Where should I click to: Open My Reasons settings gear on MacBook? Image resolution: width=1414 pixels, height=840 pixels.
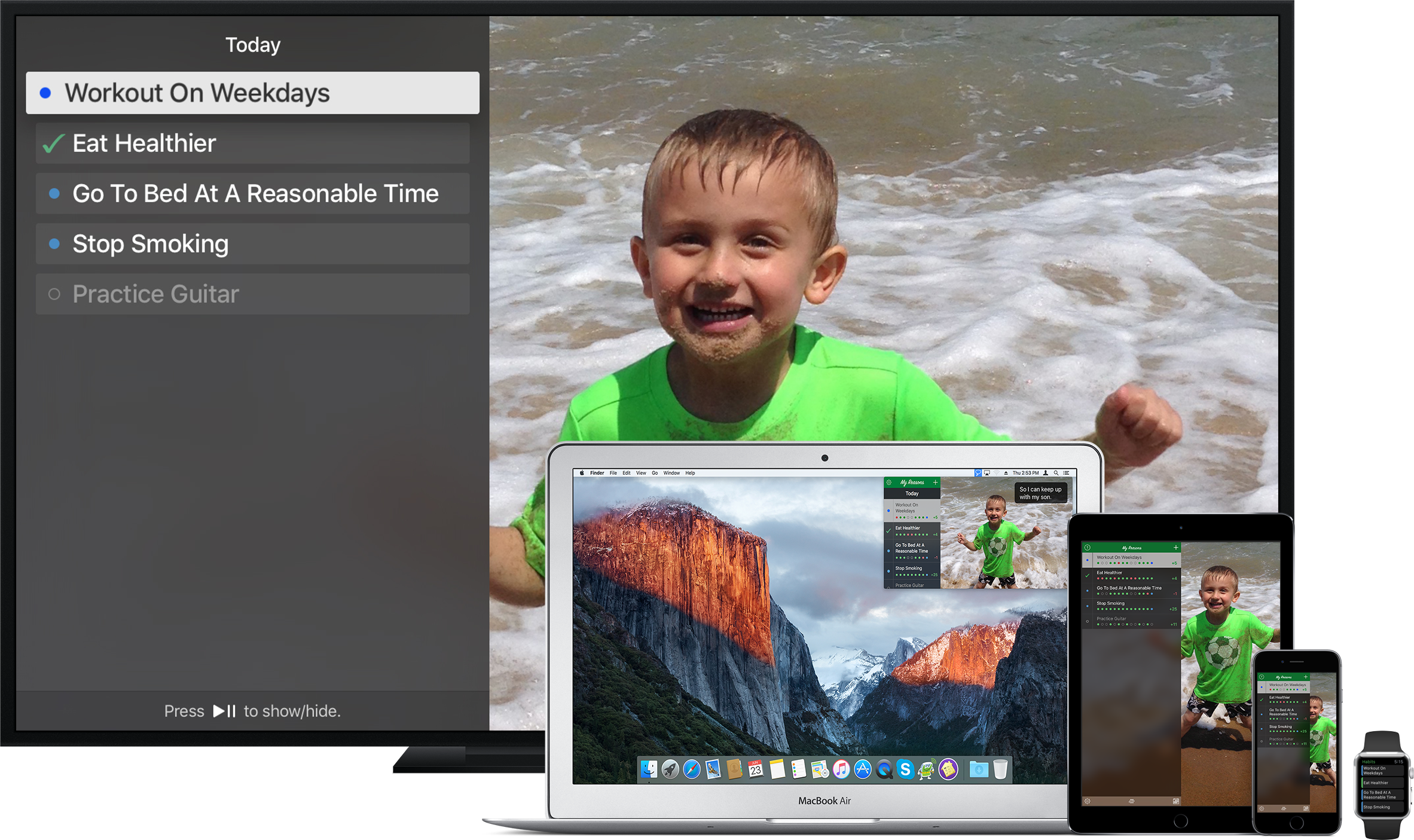[x=889, y=482]
